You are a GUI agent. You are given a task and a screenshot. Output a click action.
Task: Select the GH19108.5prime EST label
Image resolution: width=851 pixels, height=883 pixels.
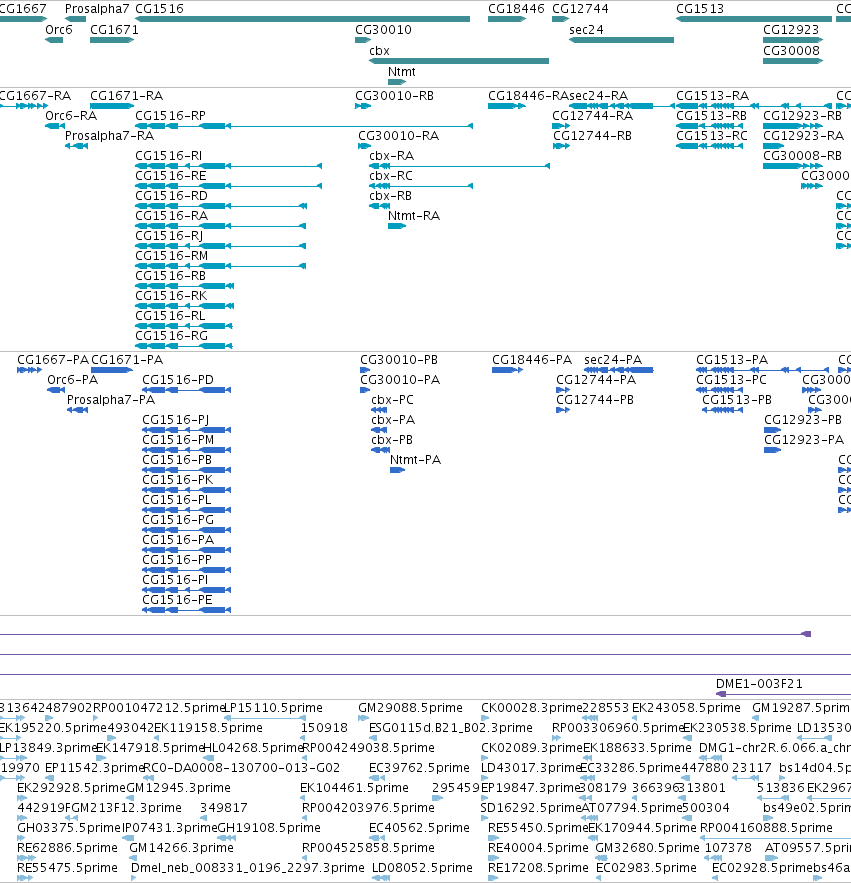click(x=269, y=828)
